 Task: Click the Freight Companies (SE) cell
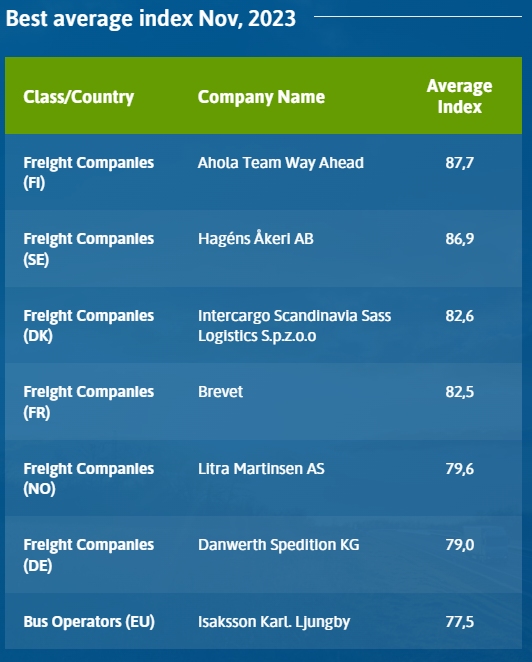[x=89, y=249]
